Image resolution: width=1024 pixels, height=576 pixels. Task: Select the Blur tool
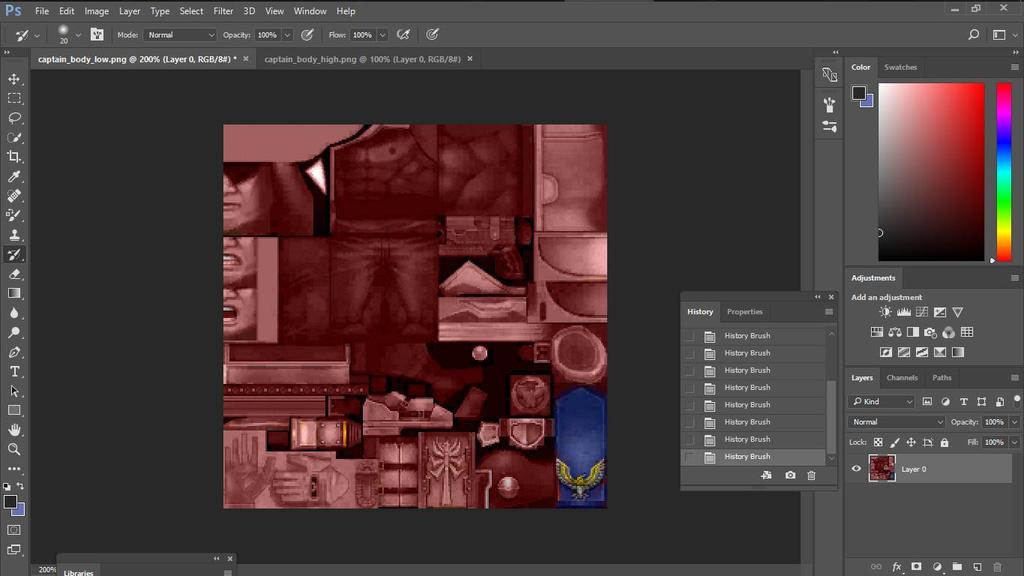coord(14,313)
